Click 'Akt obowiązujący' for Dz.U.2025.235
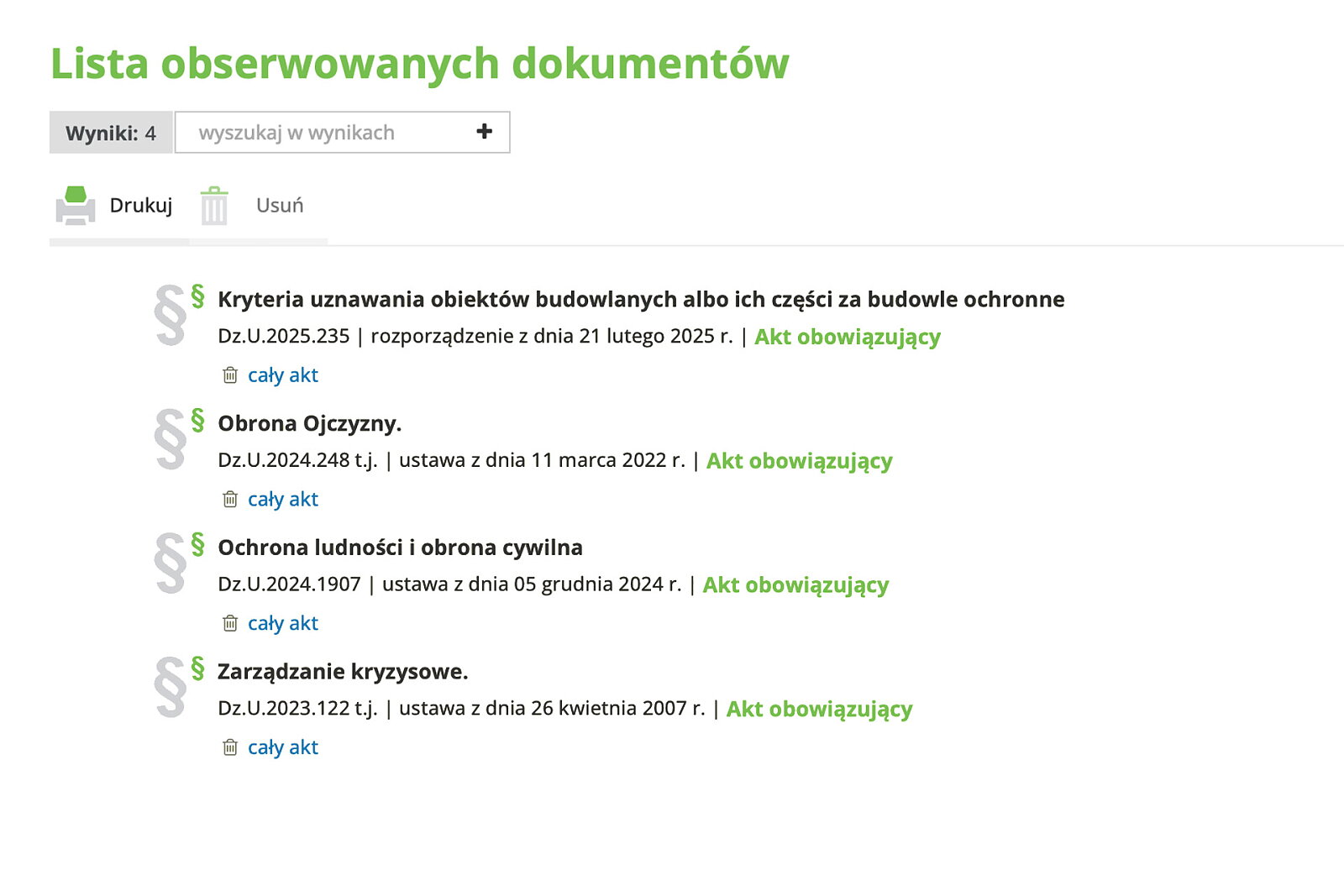Viewport: 1344px width, 896px height. (x=848, y=337)
